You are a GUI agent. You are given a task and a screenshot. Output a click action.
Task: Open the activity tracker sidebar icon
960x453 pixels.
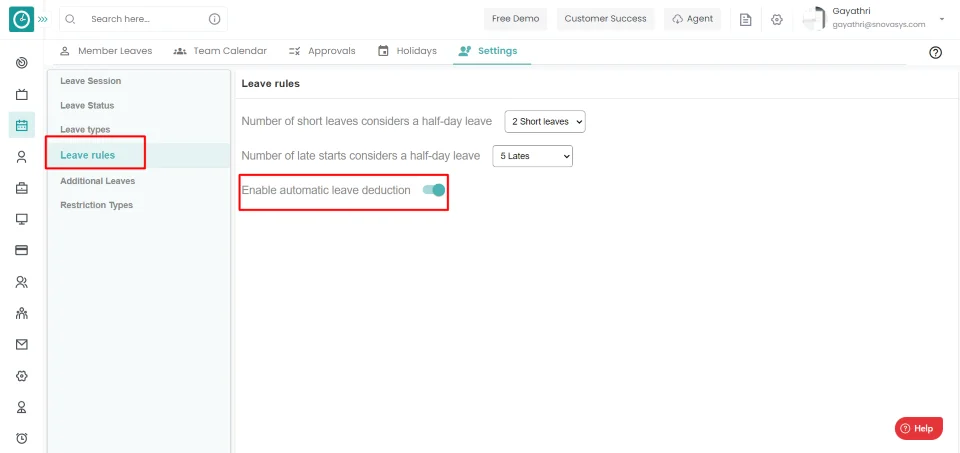click(x=22, y=62)
